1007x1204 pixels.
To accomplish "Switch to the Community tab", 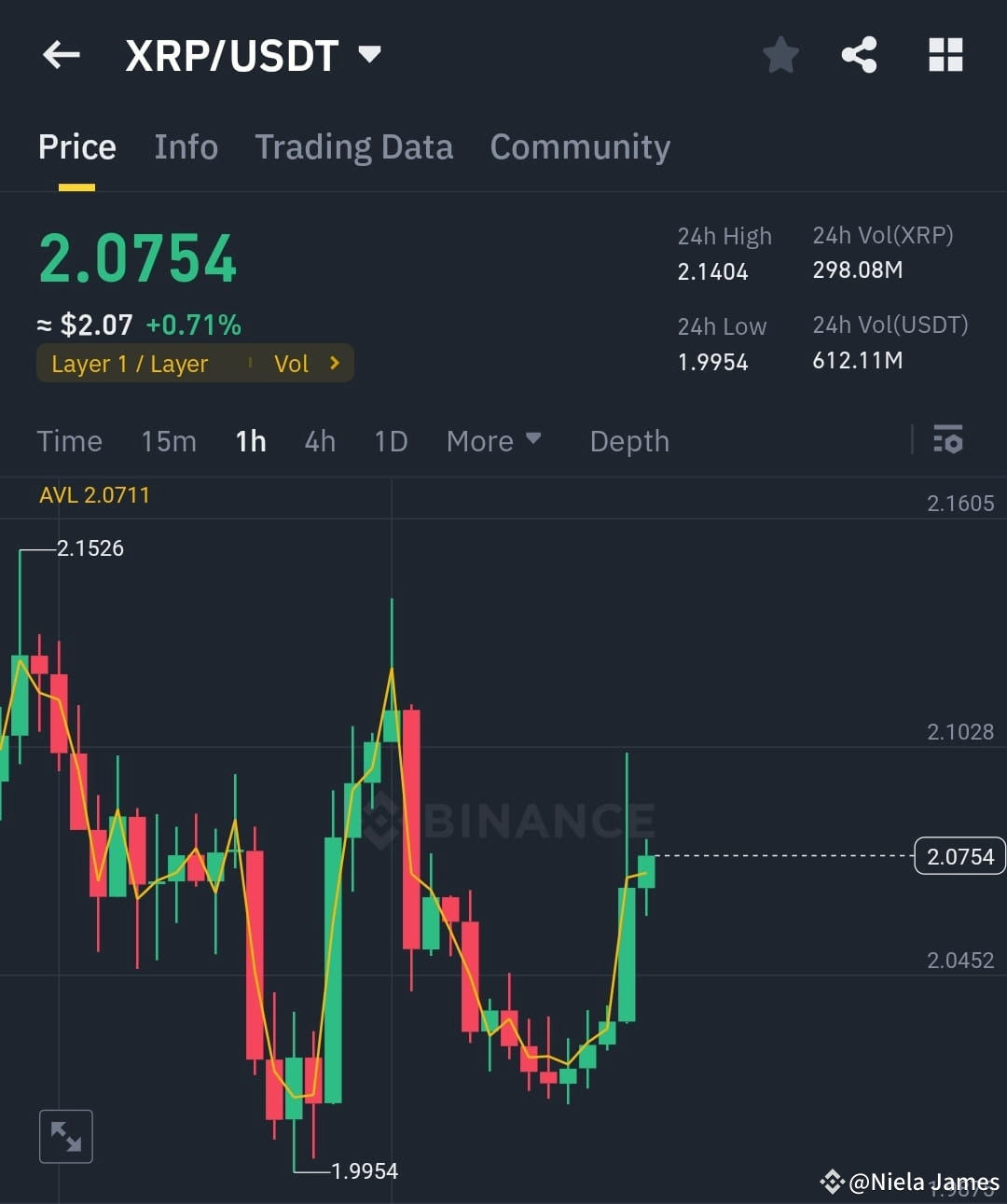I will (580, 146).
